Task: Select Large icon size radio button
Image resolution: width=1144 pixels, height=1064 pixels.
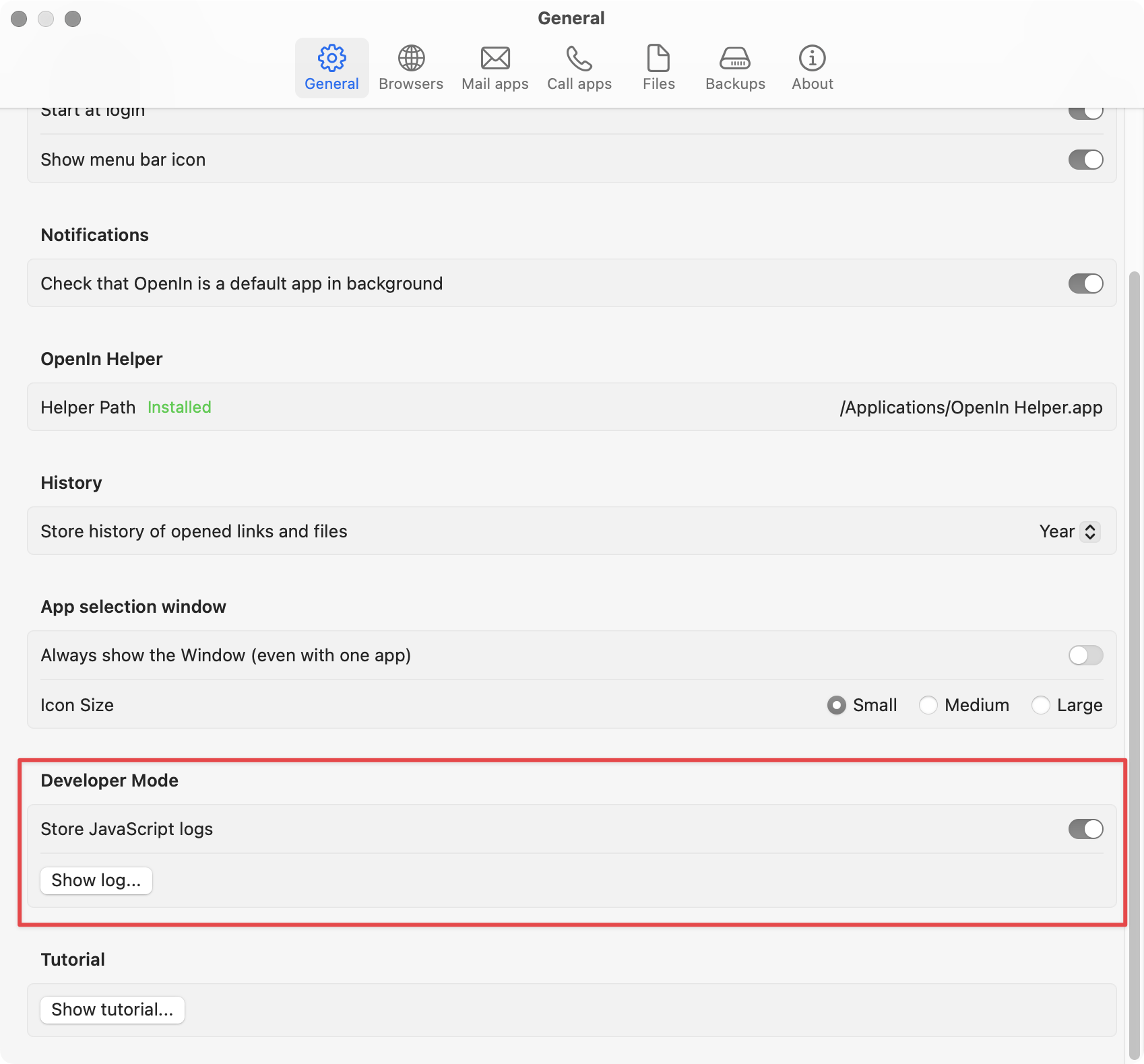Action: click(1041, 705)
